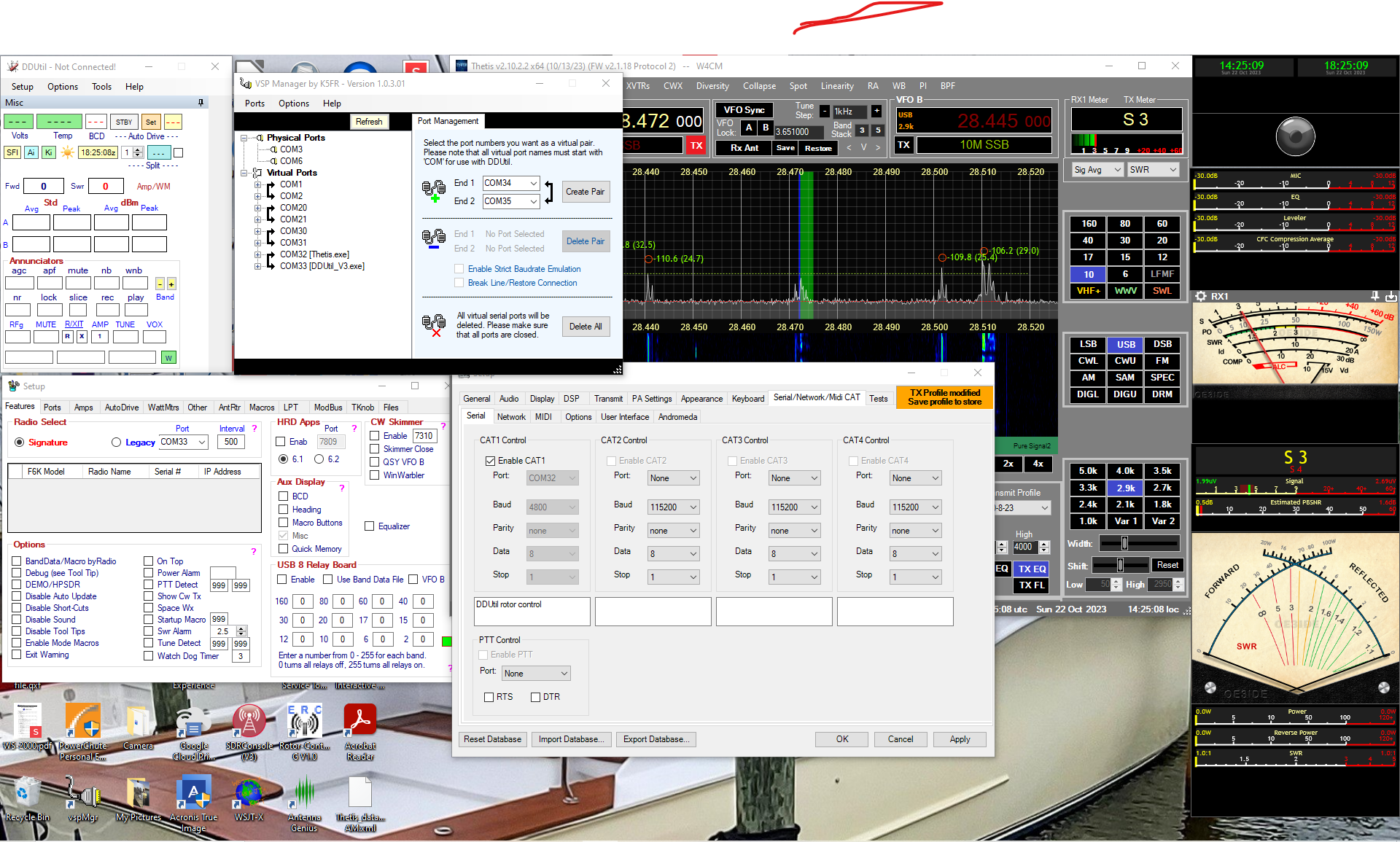Open the Rotor Controller G V1.0 desktop icon
Image resolution: width=1400 pixels, height=842 pixels.
point(304,732)
